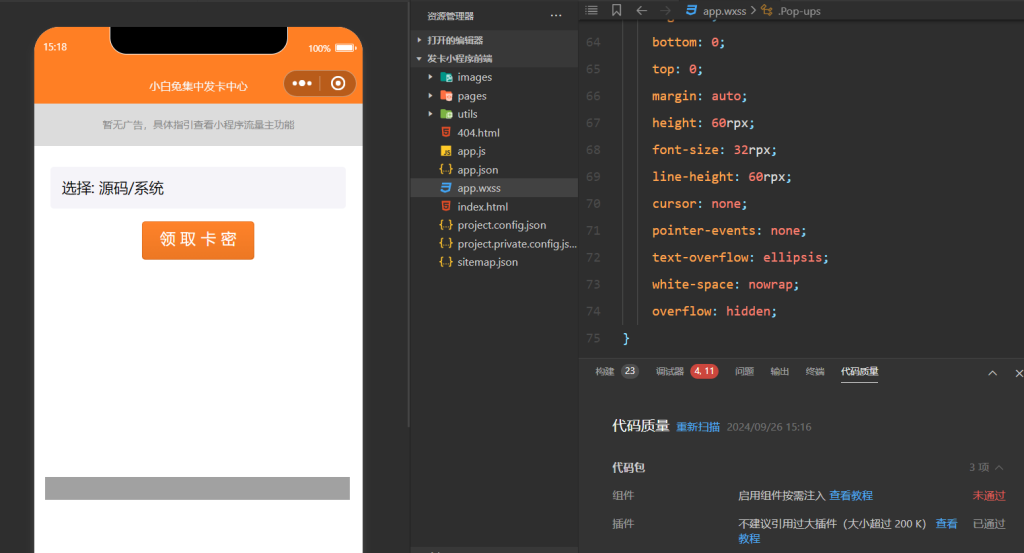Select the 代码质量 tab
This screenshot has width=1024, height=553.
859,371
